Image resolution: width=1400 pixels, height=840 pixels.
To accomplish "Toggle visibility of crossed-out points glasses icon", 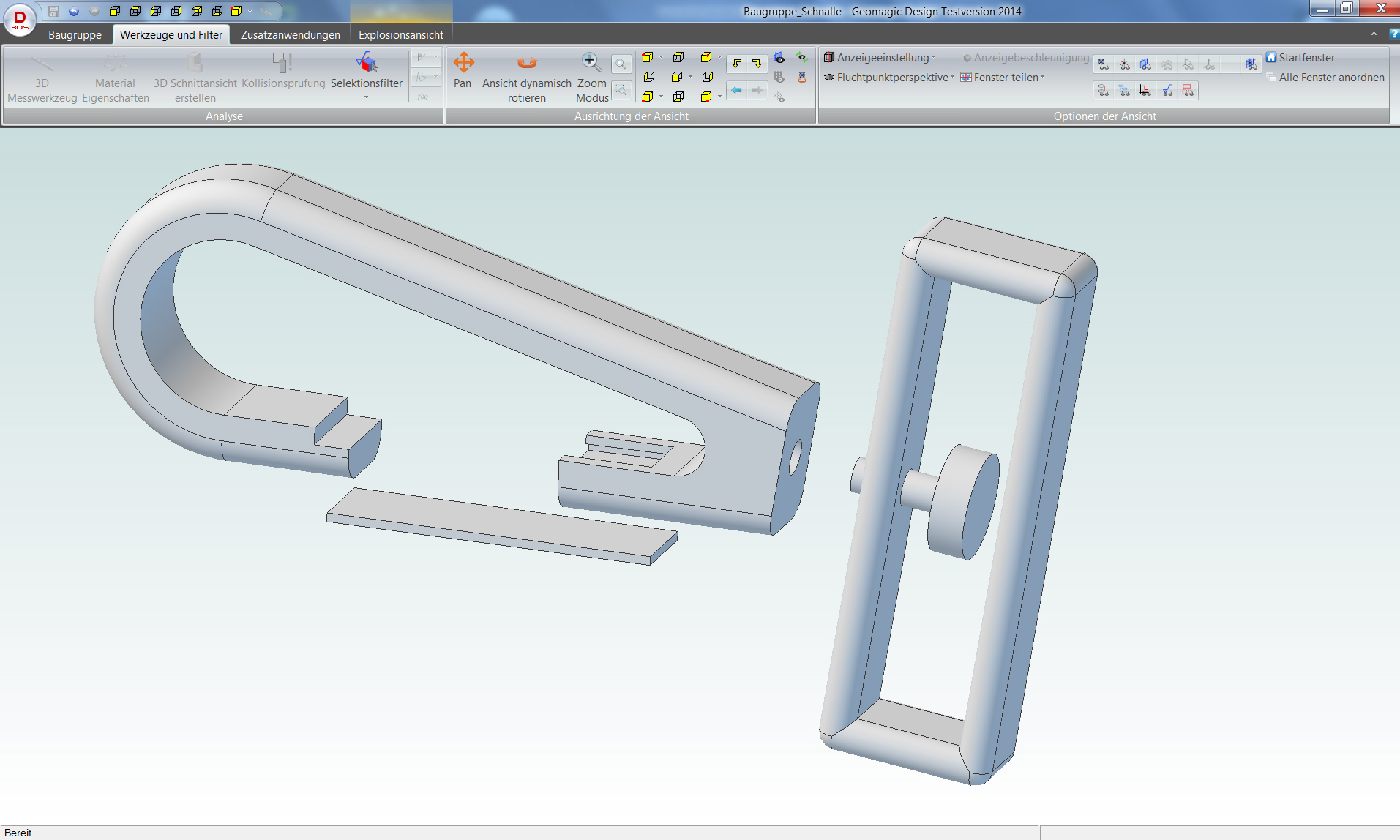I will pos(1104,64).
